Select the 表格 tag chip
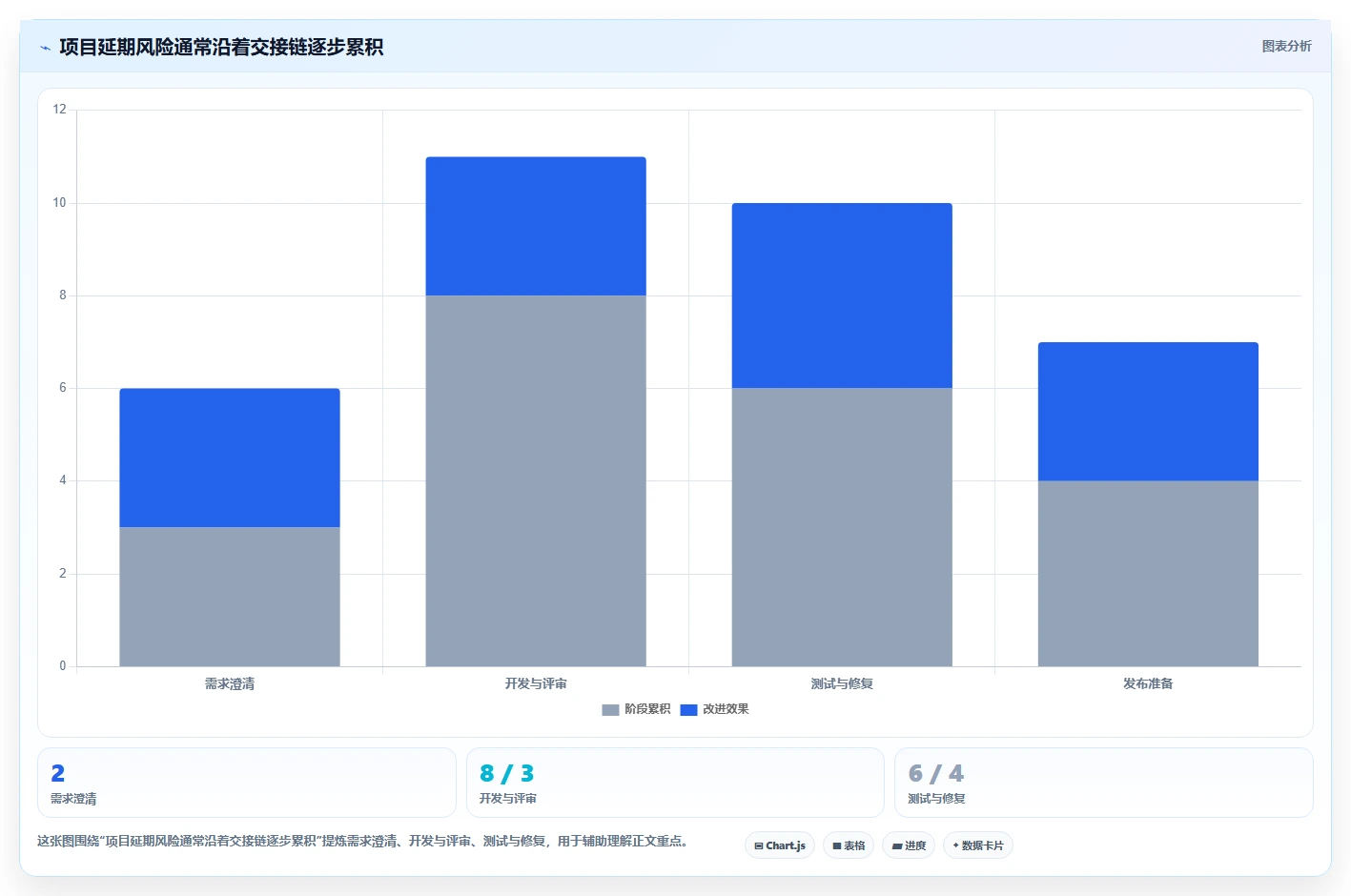This screenshot has width=1351, height=896. [x=849, y=845]
